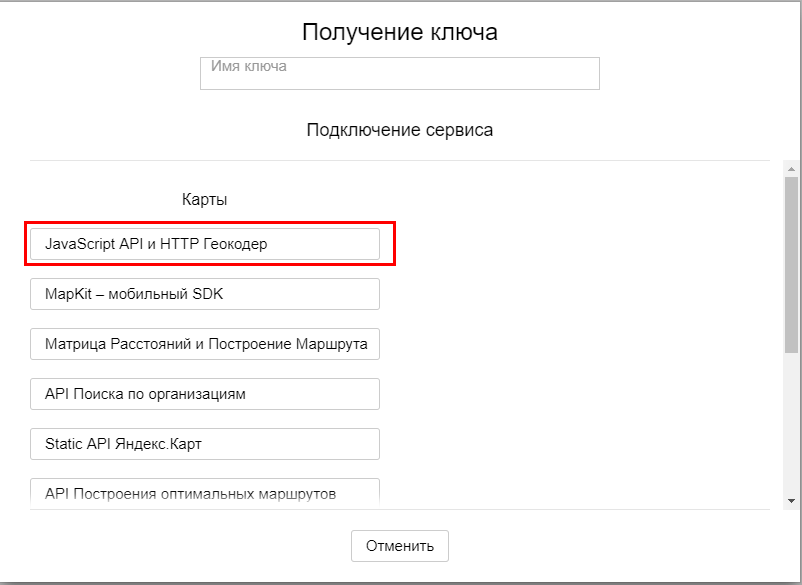
Task: Click the Карты section heading
Action: [x=205, y=199]
